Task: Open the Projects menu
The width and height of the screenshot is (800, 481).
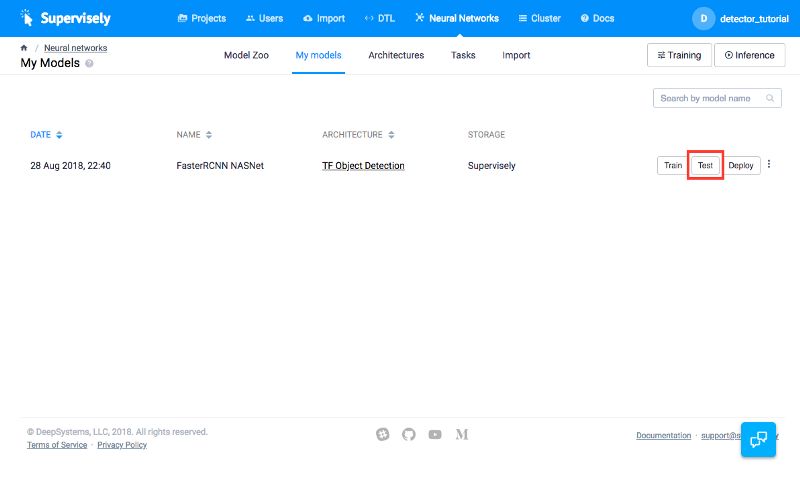Action: pos(202,18)
